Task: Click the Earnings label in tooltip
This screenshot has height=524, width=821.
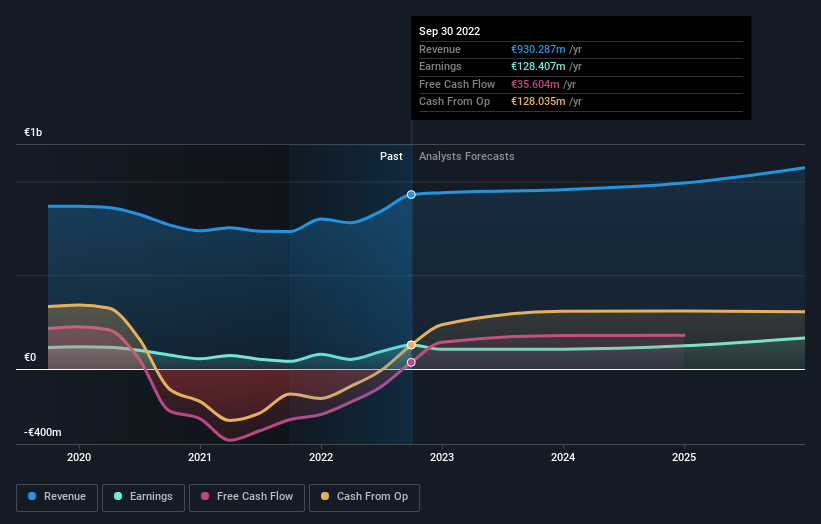Action: (440, 66)
